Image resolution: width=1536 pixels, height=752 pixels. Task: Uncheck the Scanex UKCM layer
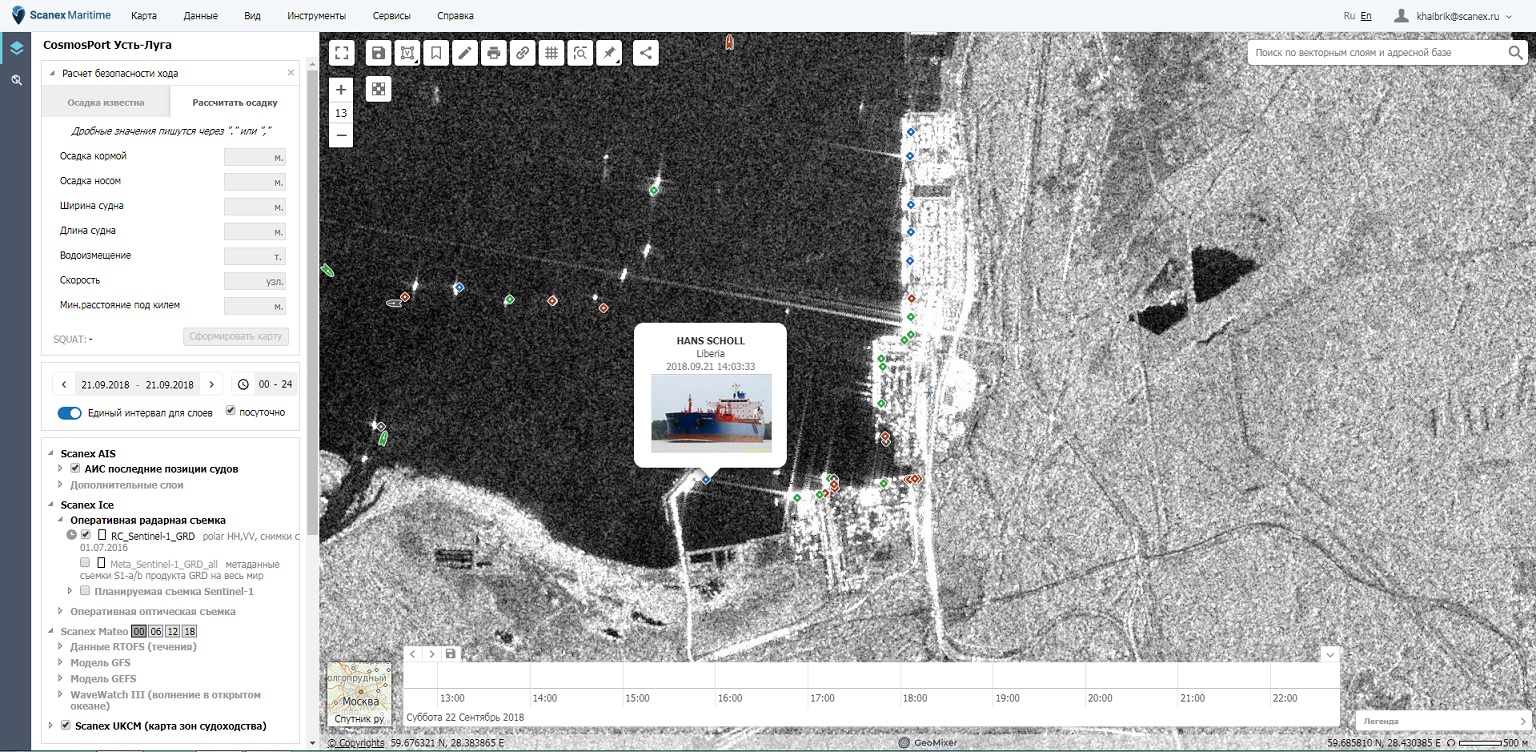pos(65,725)
